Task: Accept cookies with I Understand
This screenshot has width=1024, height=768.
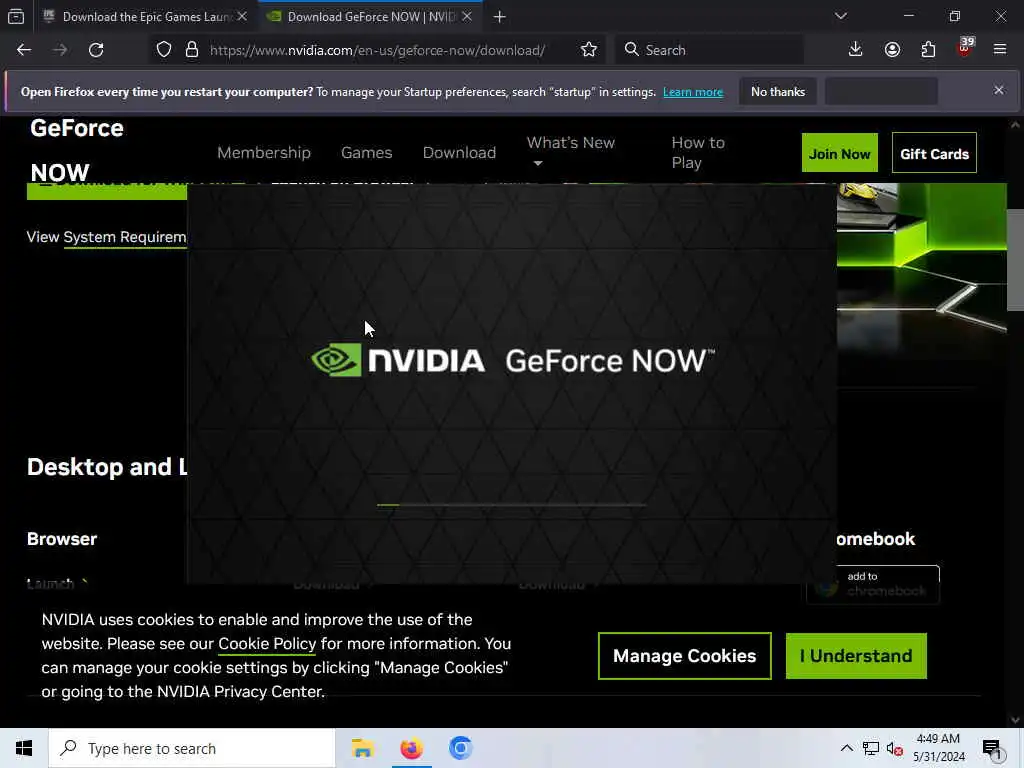Action: point(856,656)
